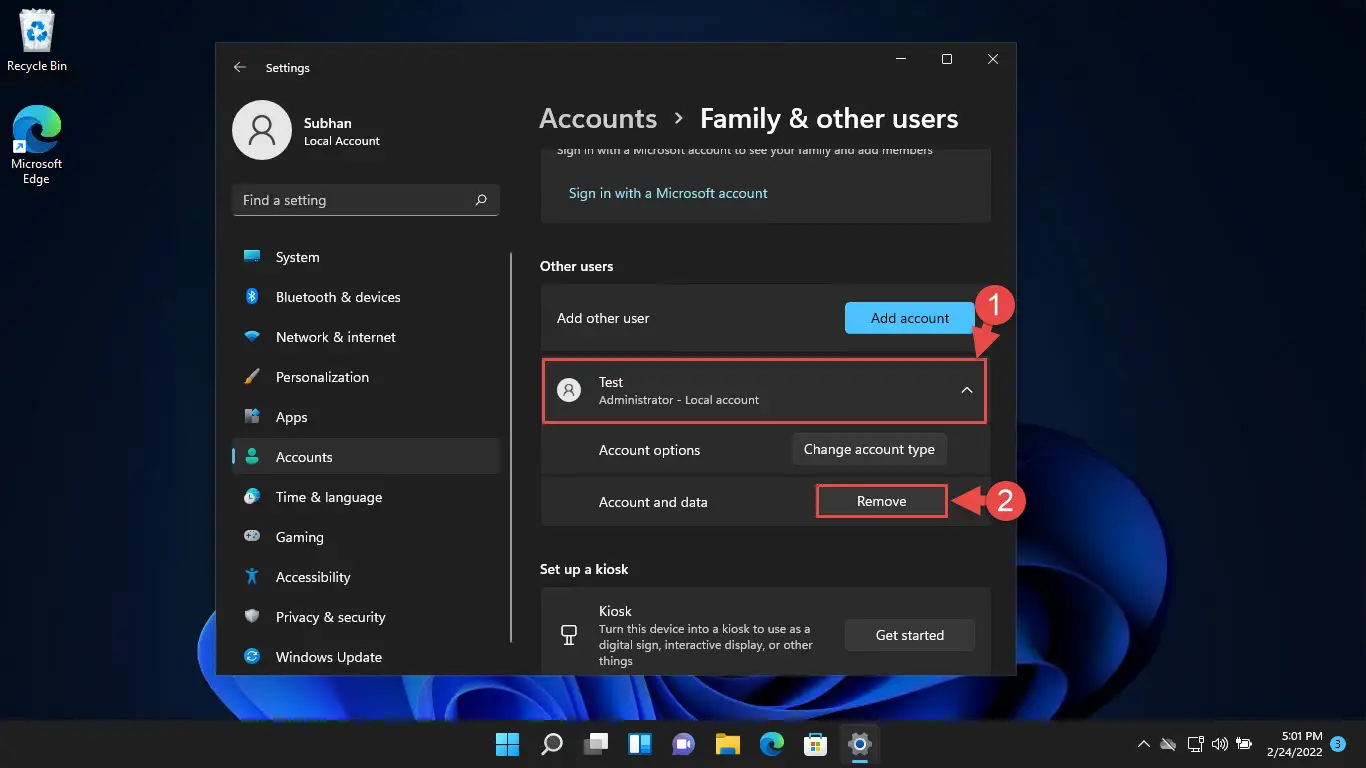Click the Find a setting search box
1366x768 pixels.
(366, 200)
